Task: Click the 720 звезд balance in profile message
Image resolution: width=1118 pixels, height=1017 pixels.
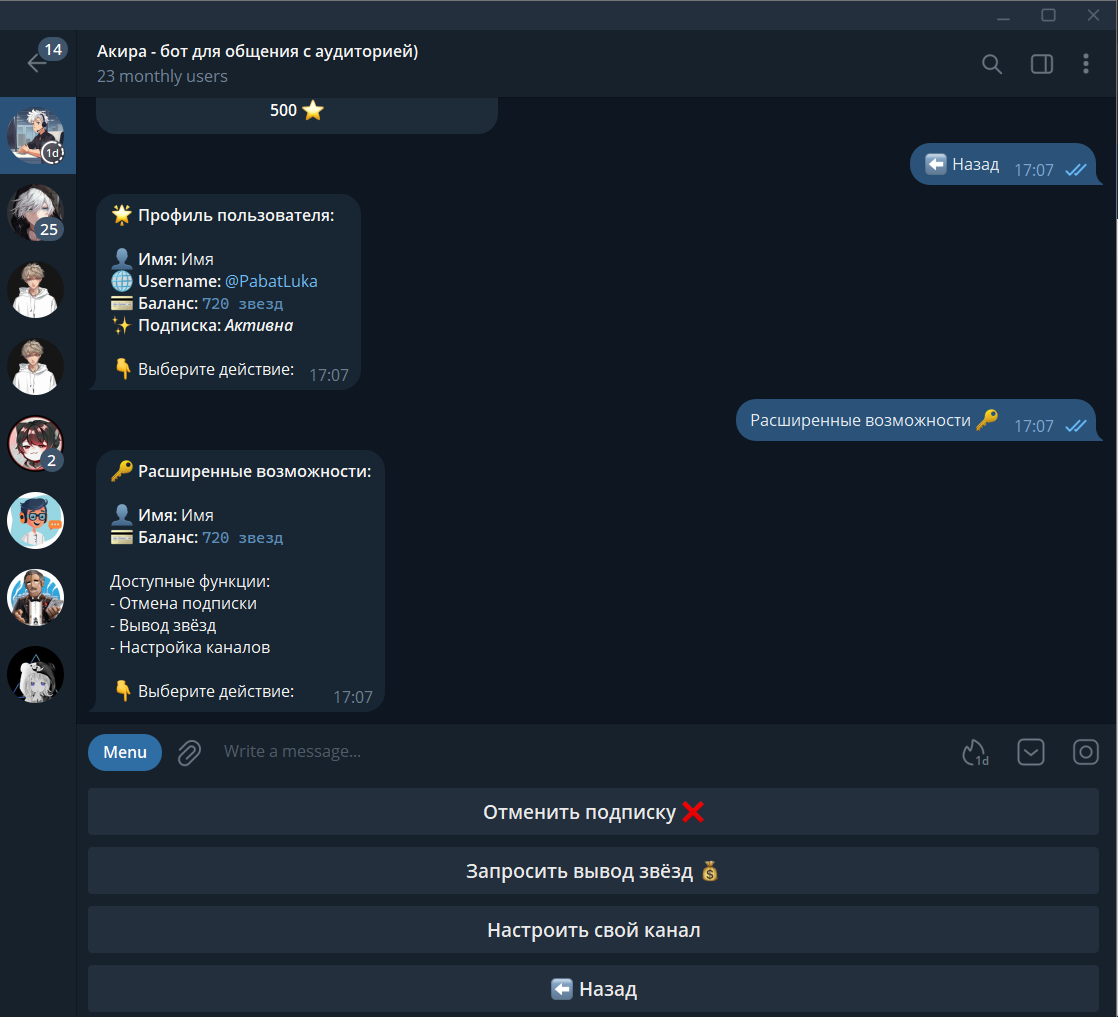Action: pos(242,304)
